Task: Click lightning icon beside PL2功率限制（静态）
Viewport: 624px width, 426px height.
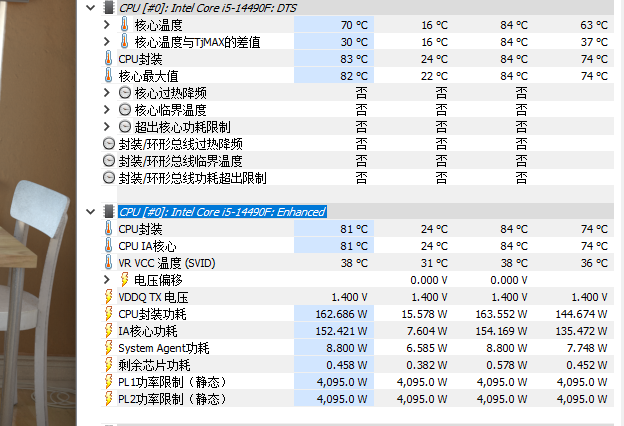Action: 109,399
